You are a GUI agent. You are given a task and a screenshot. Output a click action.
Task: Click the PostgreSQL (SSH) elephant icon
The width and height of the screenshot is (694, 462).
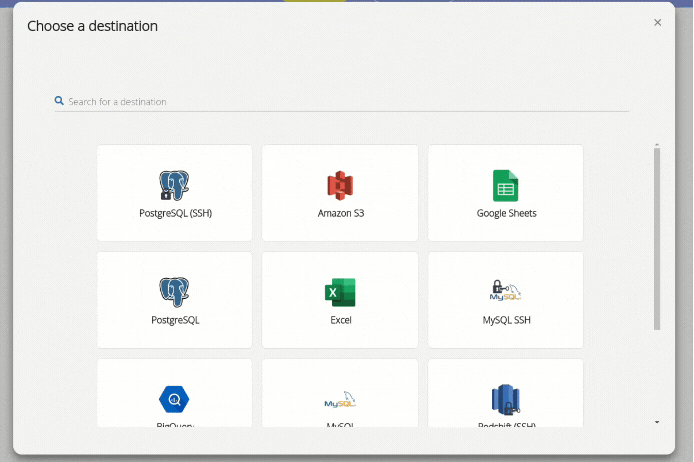tap(174, 186)
